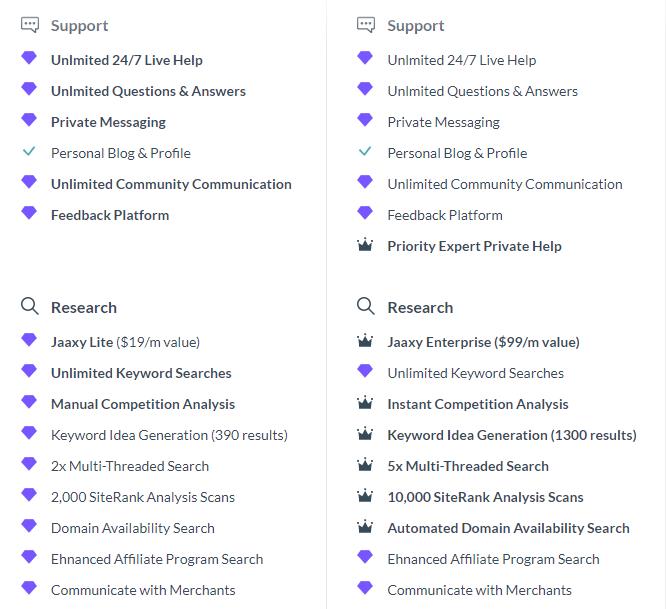Click the bold Feedback Platform text on the left
Screen dimensions: 666x609
[110, 215]
